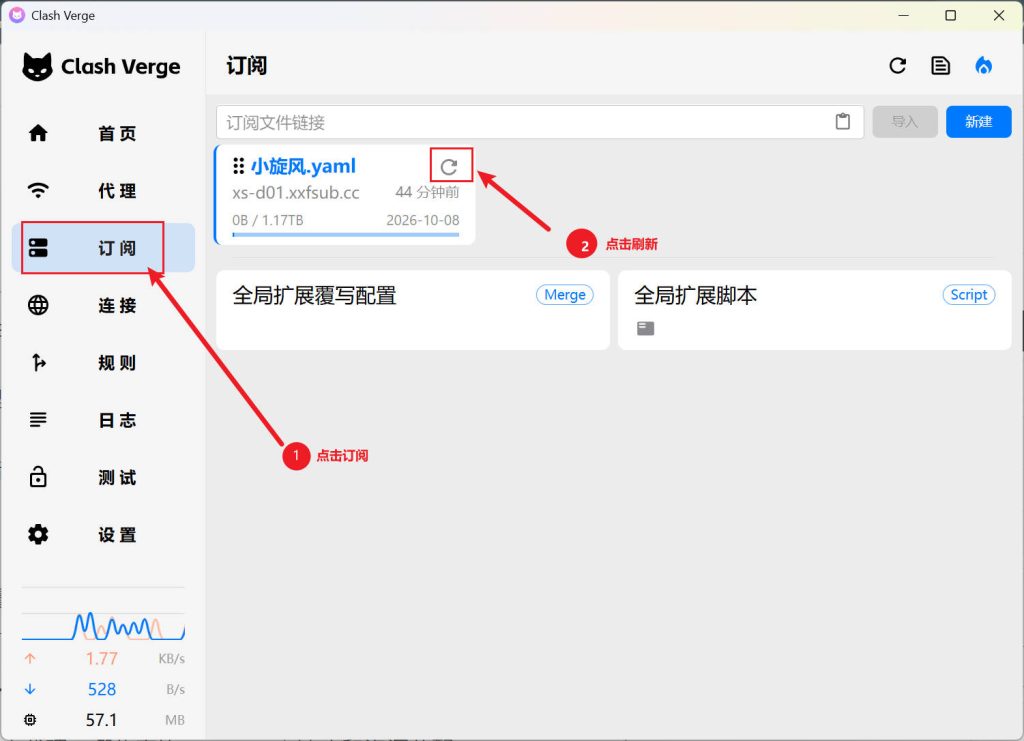This screenshot has width=1024, height=741.
Task: Open the 首页 home page
Action: pos(103,134)
